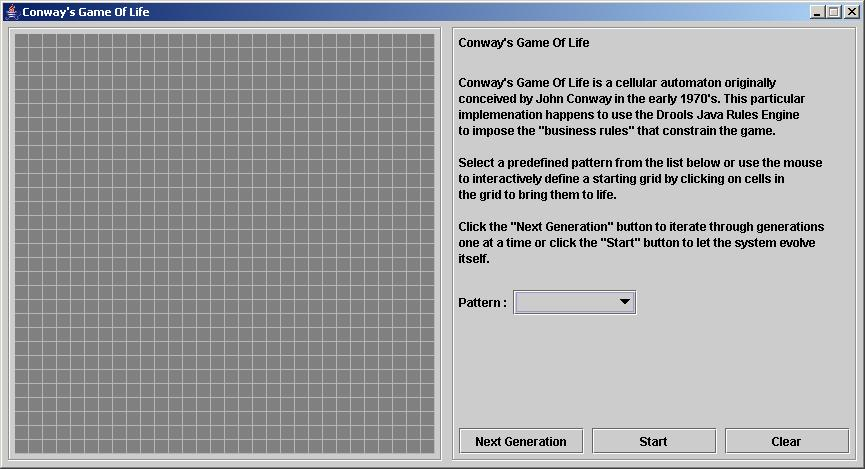Viewport: 865px width, 469px height.
Task: Toggle the bottom-left corner cell of the grid
Action: pyautogui.click(x=22, y=446)
